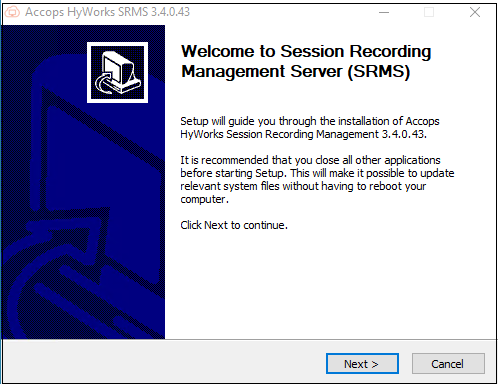Click the word "computer." in recommendation text
498x384 pixels.
(x=205, y=199)
